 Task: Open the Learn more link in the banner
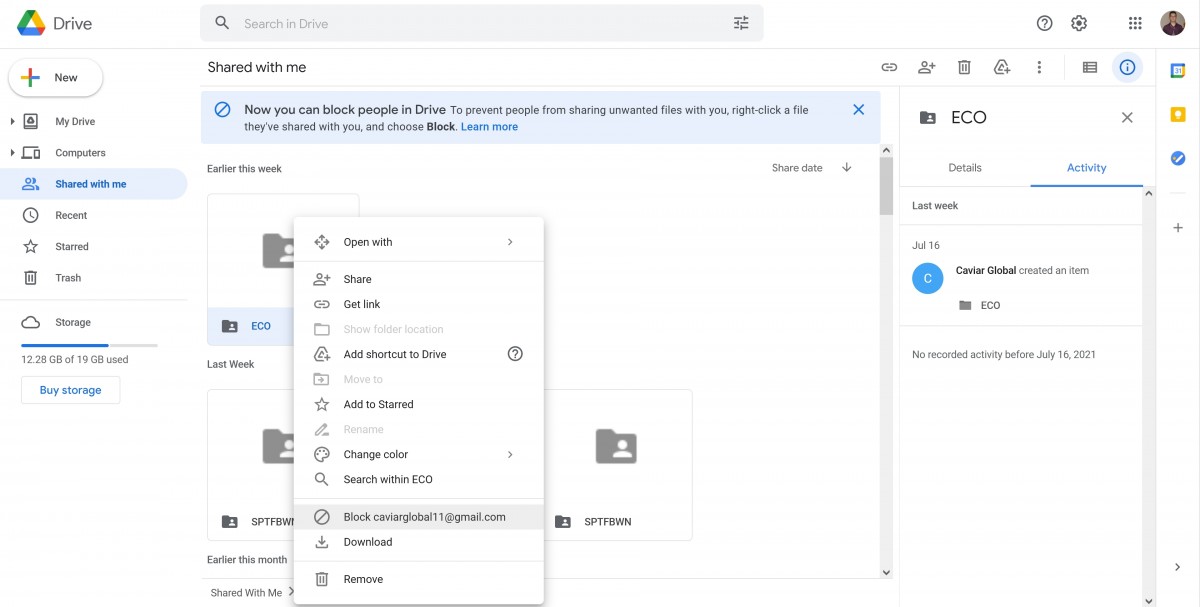pos(489,125)
